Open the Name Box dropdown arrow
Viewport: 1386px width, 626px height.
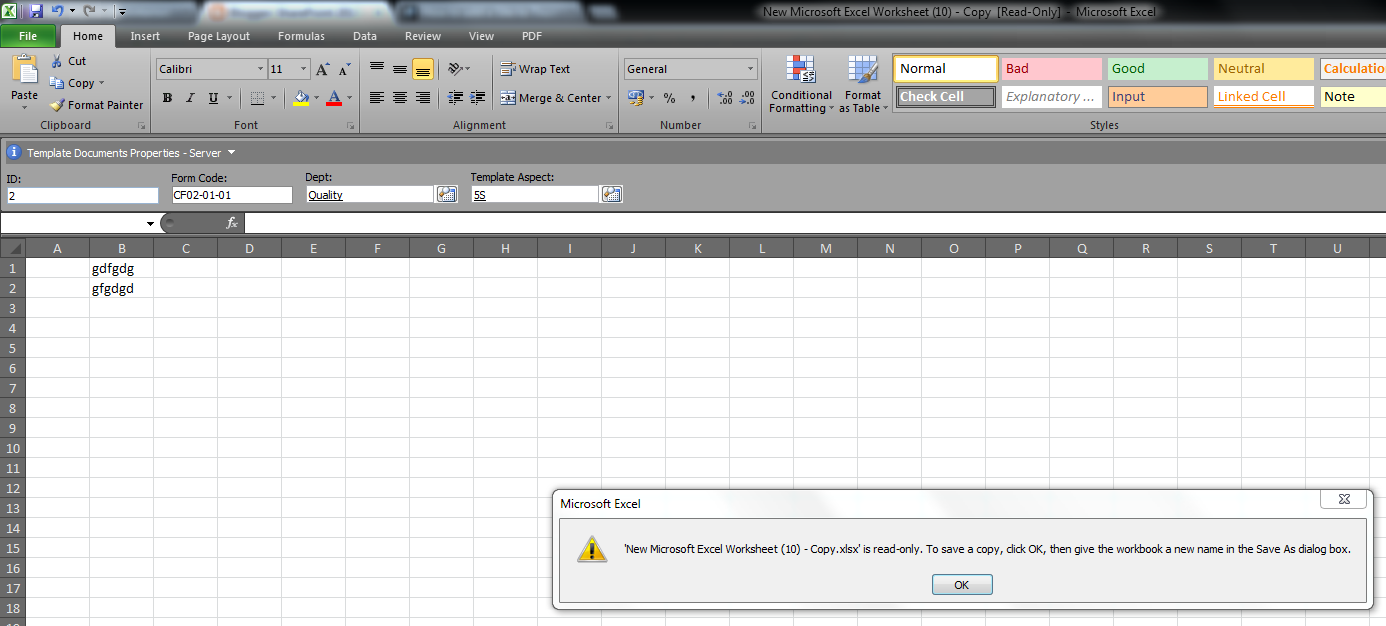click(150, 223)
